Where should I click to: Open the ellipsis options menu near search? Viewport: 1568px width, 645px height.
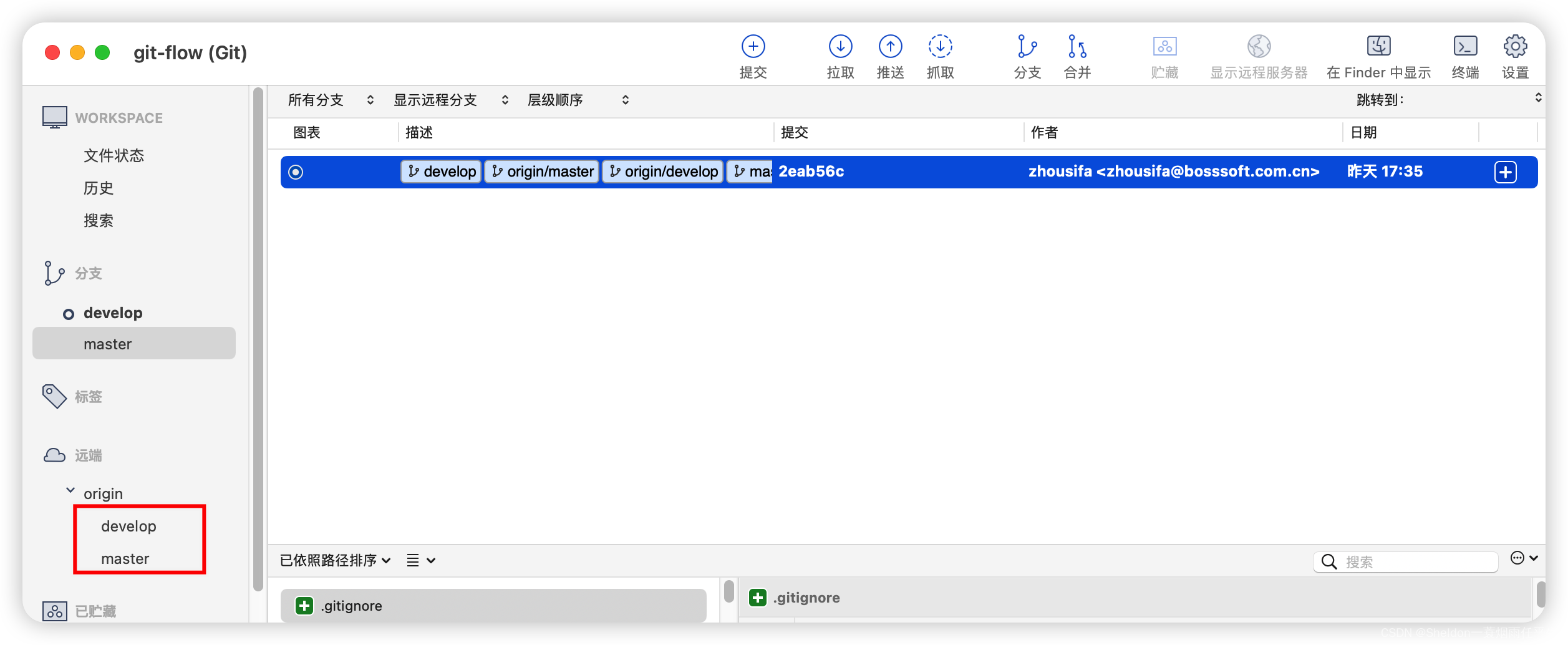tap(1524, 558)
